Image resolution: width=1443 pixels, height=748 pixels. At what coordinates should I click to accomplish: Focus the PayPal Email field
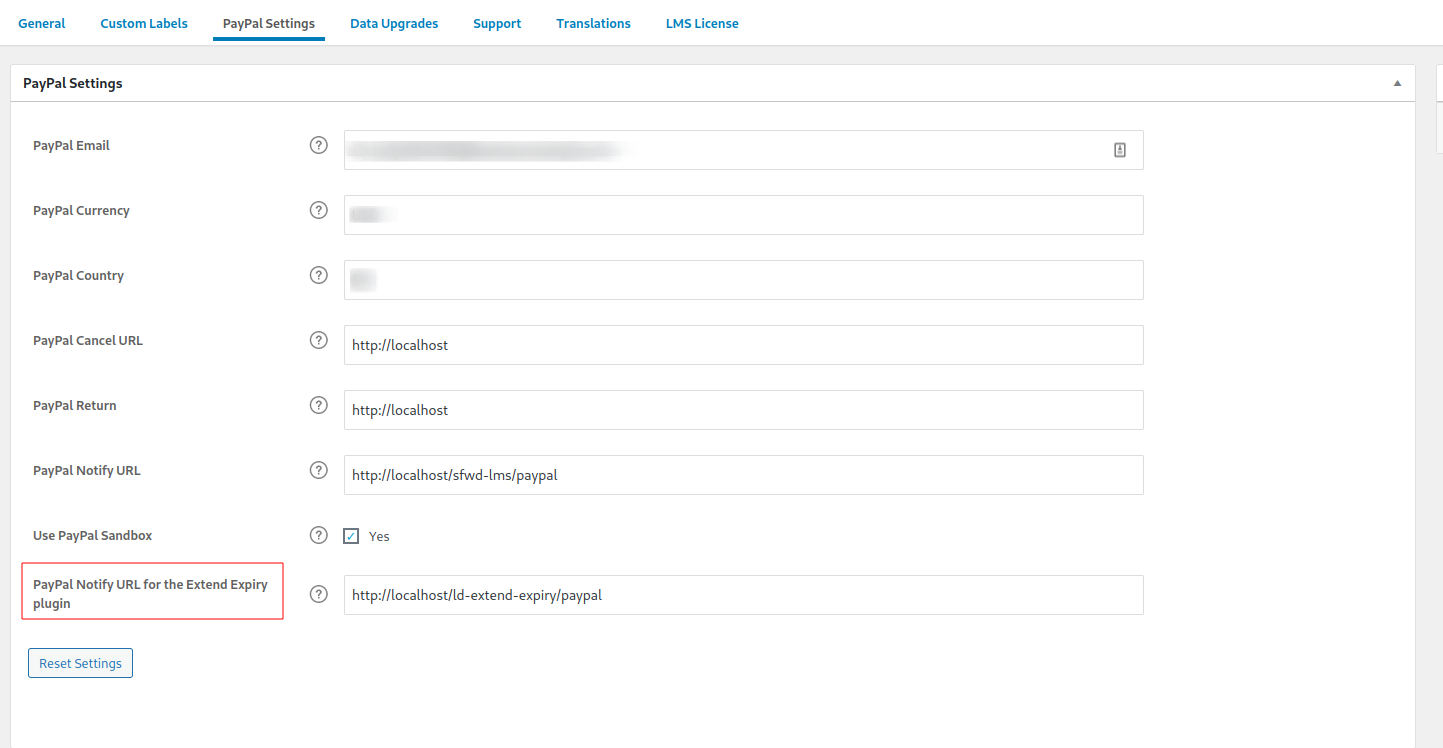coord(743,150)
